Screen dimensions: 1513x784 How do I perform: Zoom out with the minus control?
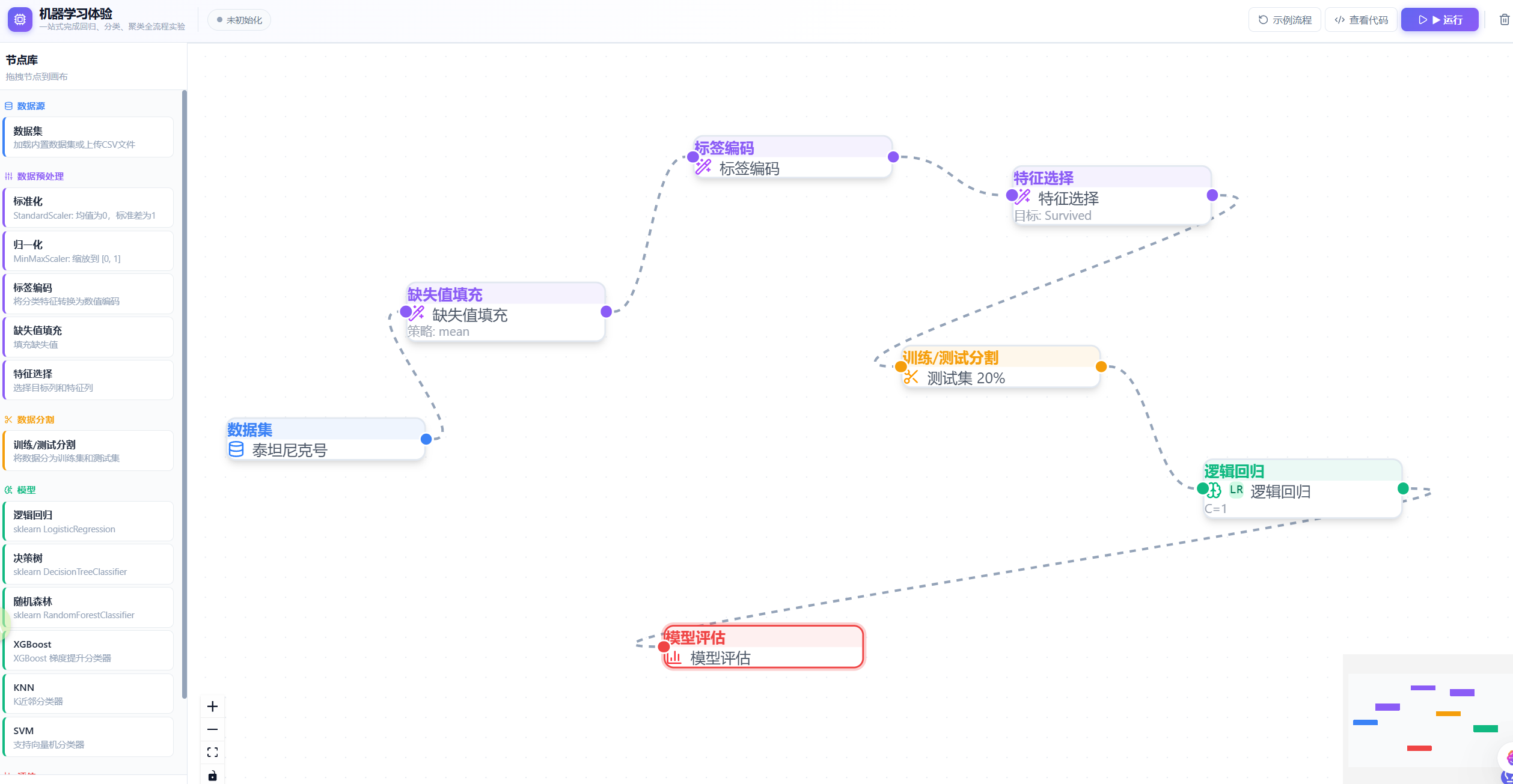[x=212, y=729]
